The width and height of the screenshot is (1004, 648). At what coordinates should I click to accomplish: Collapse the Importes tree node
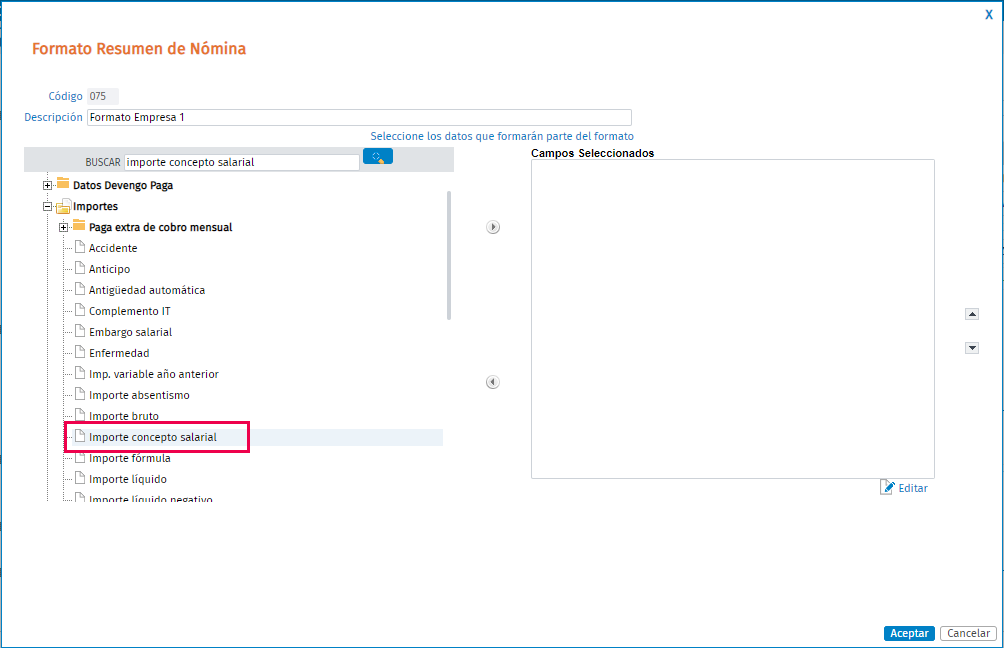[47, 206]
